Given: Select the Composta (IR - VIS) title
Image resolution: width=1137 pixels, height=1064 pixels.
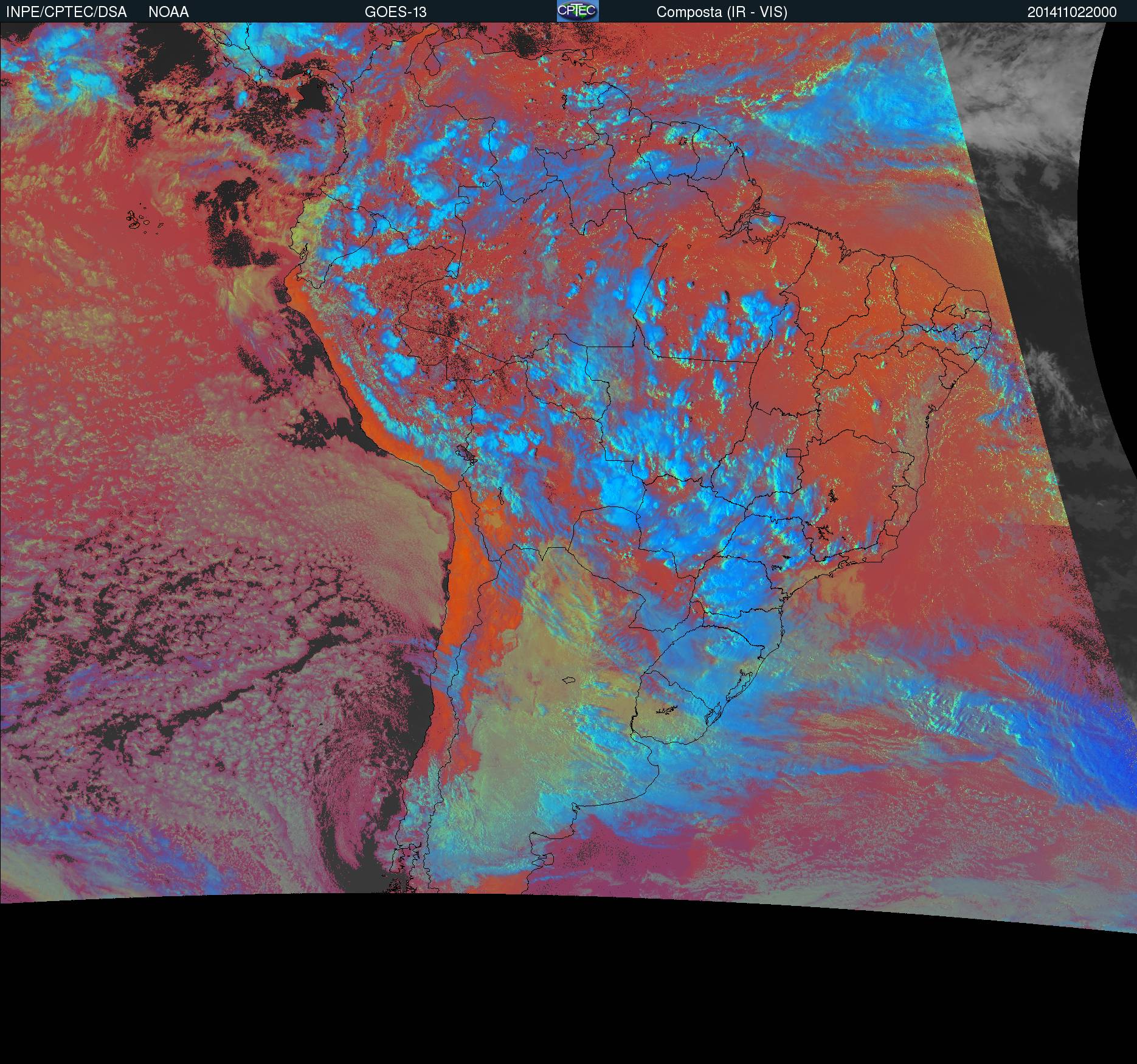Looking at the screenshot, I should (722, 12).
